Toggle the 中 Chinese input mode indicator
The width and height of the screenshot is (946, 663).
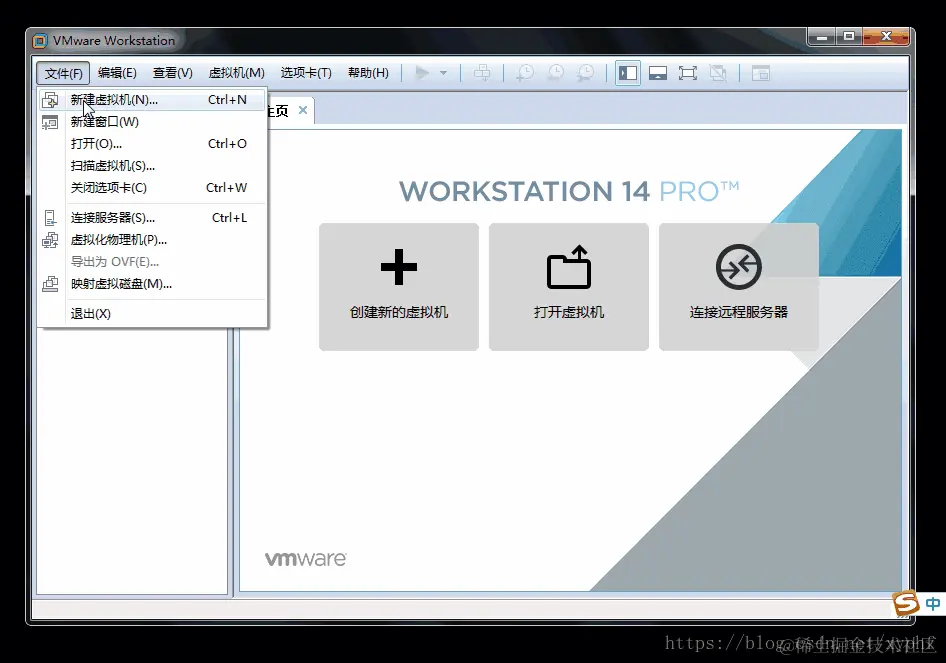coord(933,603)
